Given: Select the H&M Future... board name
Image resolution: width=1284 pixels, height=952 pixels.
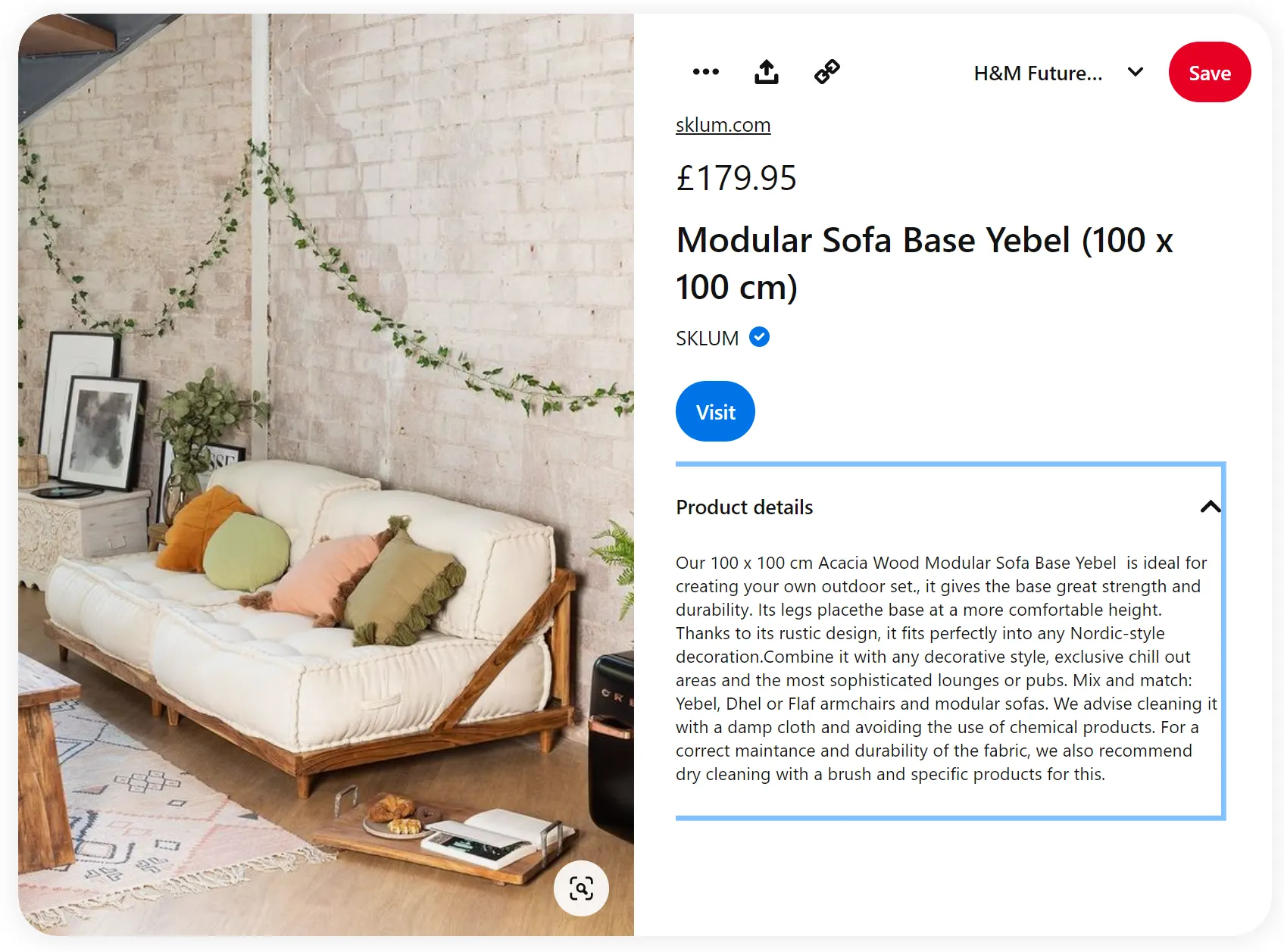Looking at the screenshot, I should [x=1038, y=73].
